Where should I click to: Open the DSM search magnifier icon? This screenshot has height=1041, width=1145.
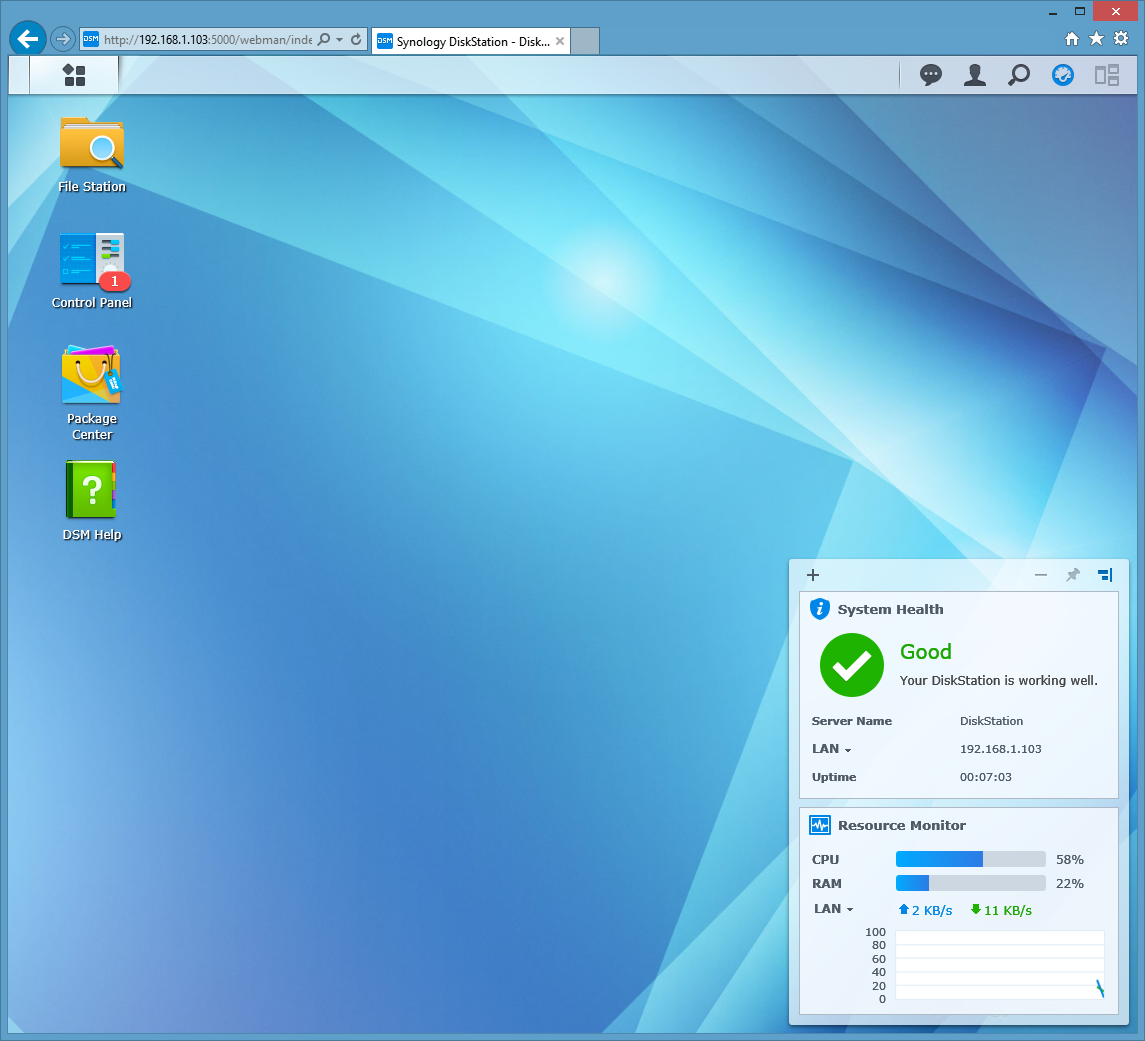tap(1019, 75)
